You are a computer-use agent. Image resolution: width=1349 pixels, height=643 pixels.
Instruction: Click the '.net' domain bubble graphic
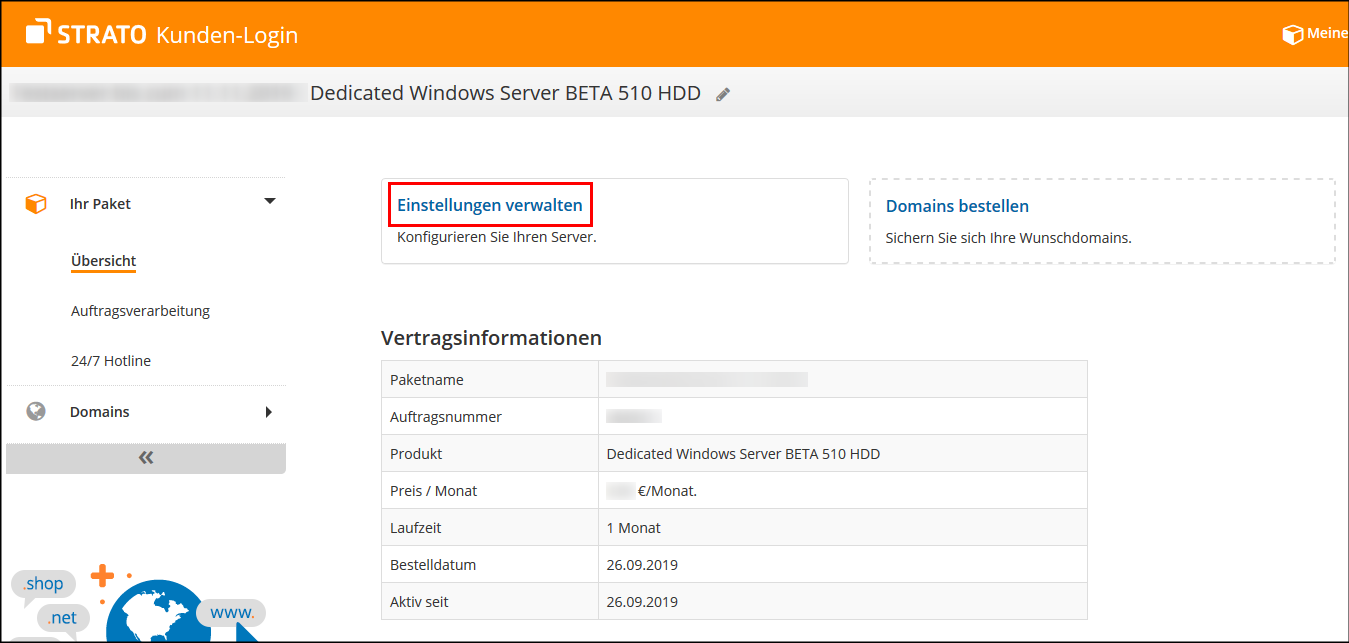click(62, 617)
